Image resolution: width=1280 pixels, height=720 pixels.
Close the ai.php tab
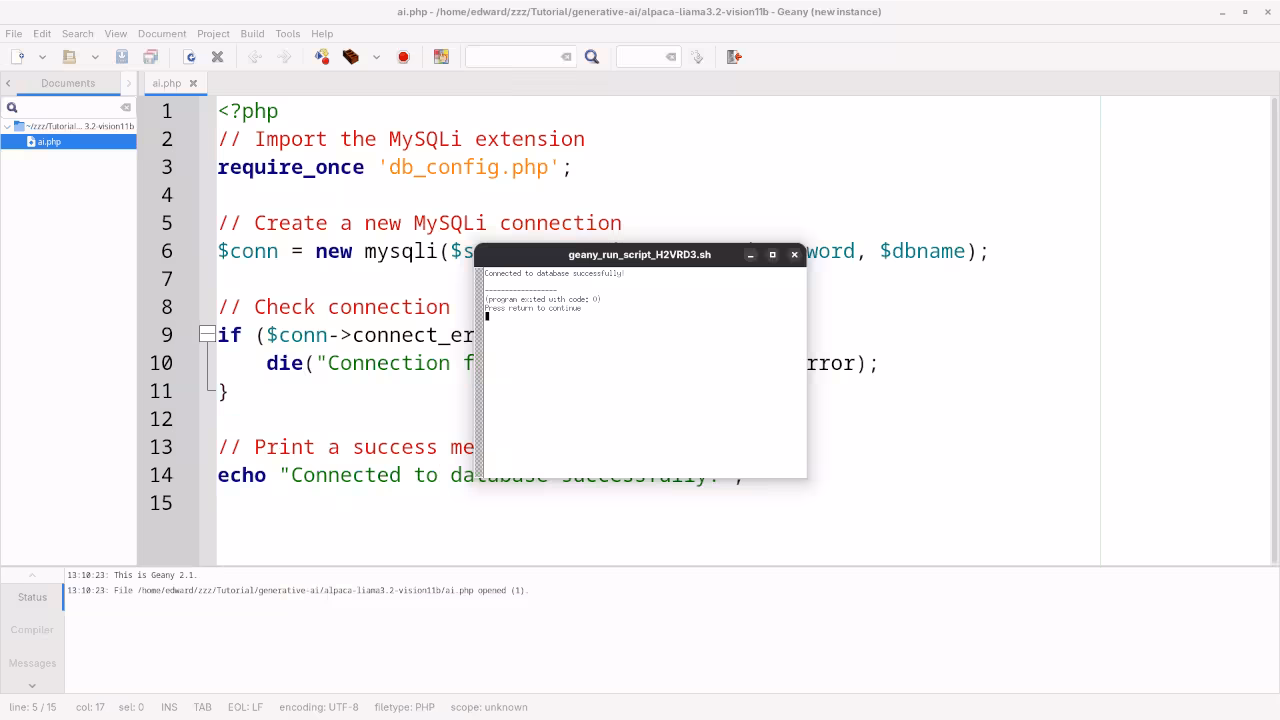click(x=193, y=83)
